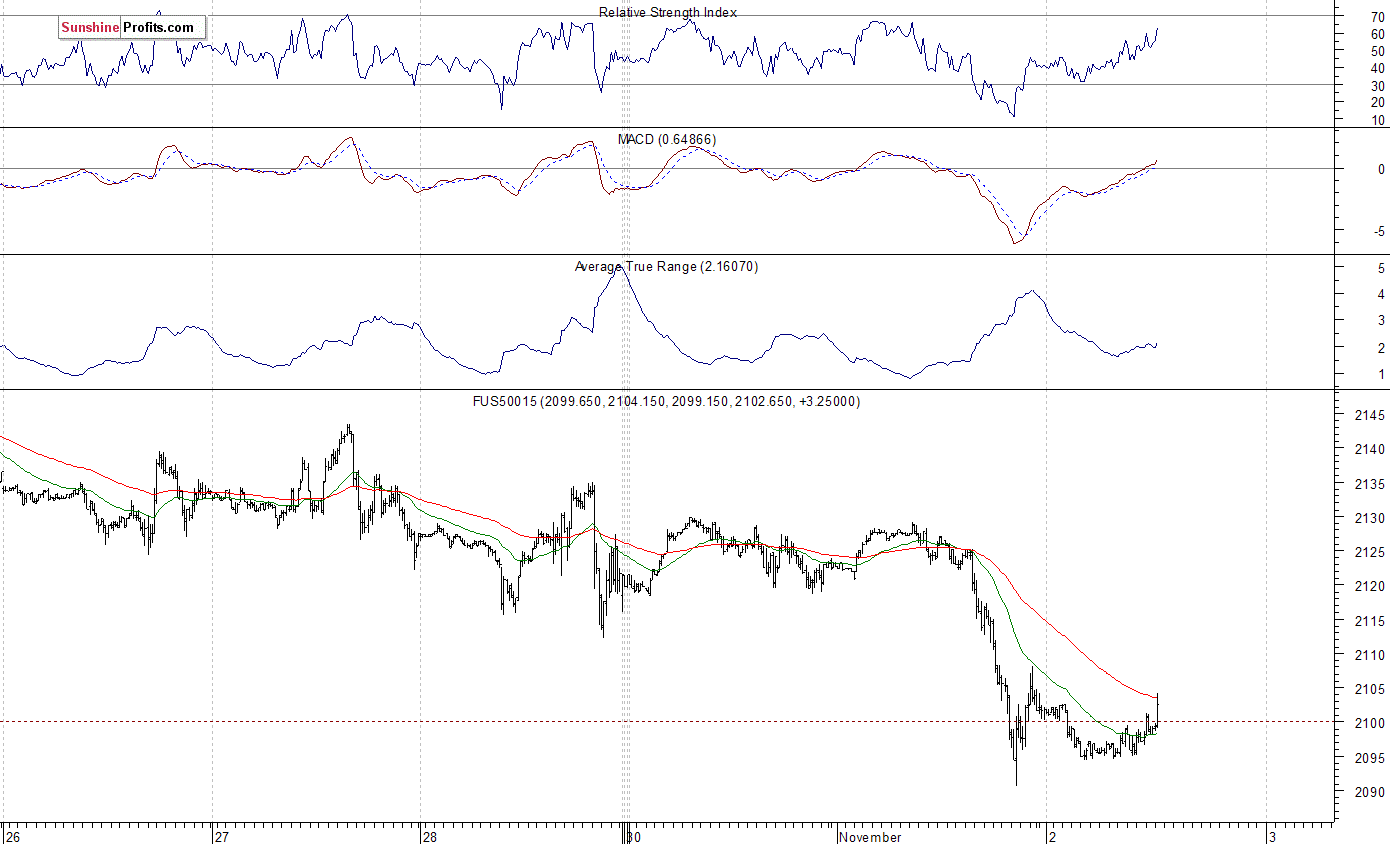Select the FUS50015 price quote title

coord(667,401)
